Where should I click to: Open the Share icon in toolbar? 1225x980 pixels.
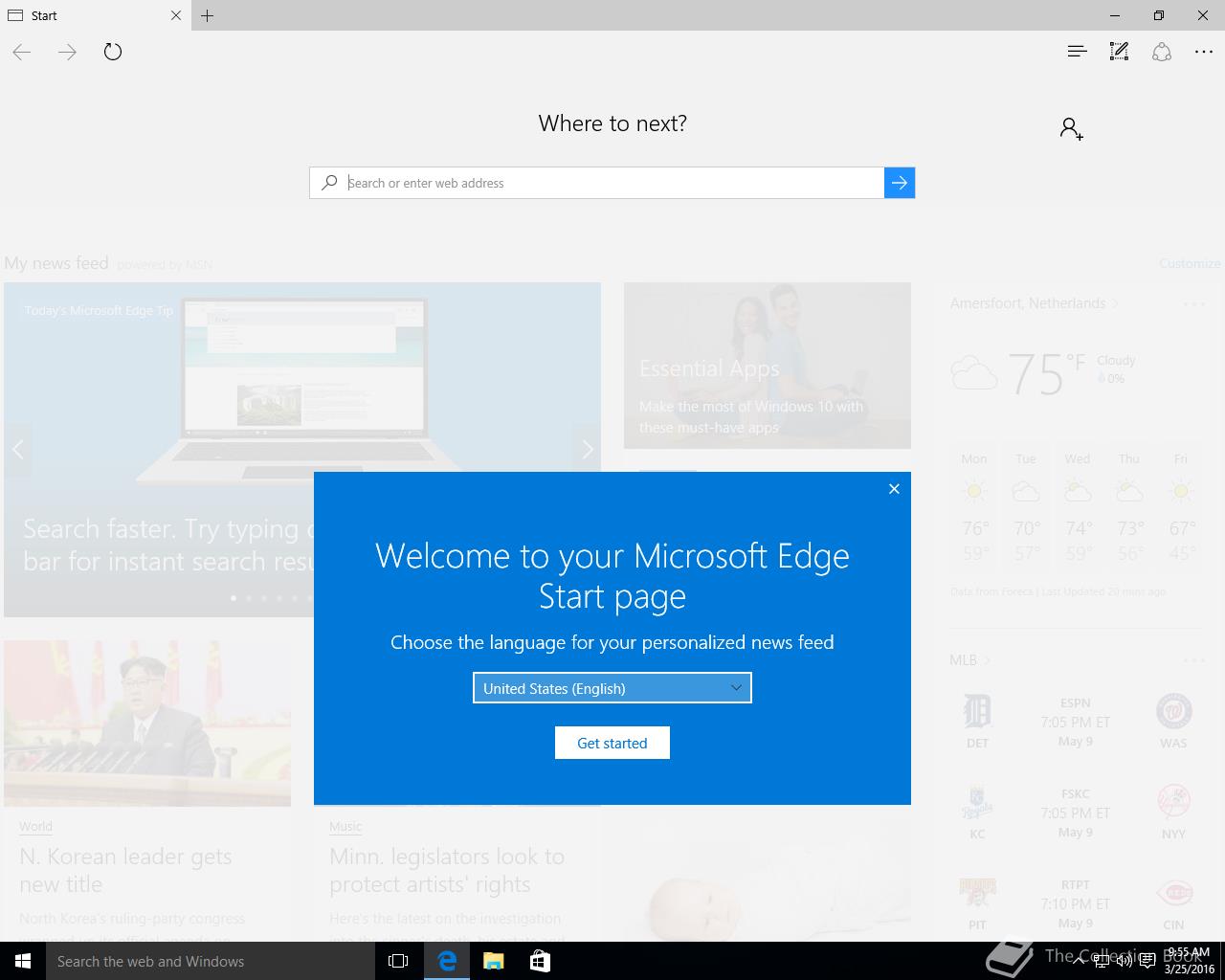click(x=1162, y=52)
